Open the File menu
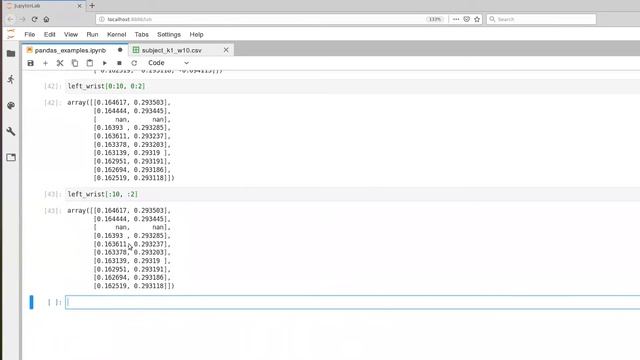 [x=30, y=35]
